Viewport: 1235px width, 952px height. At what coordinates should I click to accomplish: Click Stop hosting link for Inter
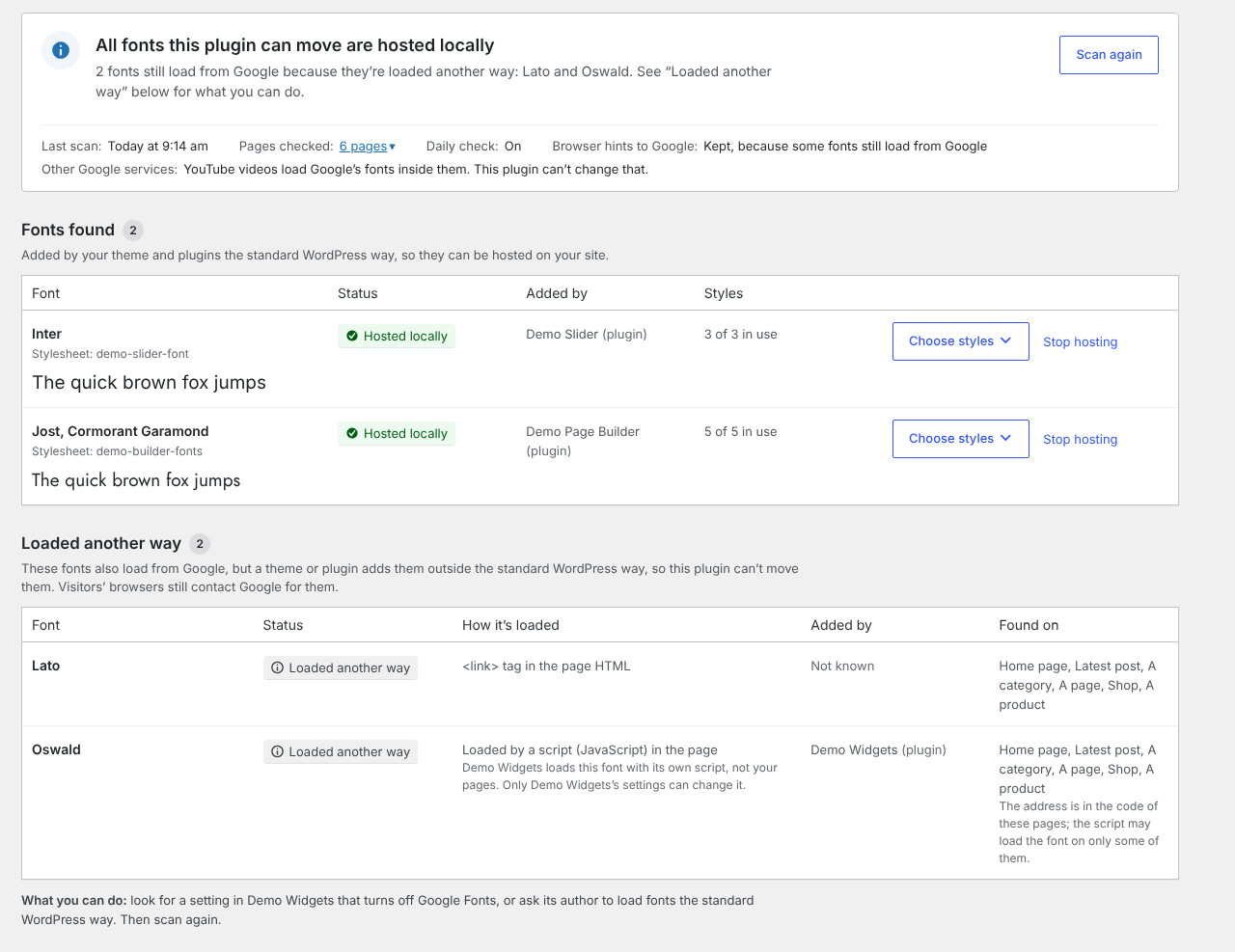click(x=1080, y=342)
